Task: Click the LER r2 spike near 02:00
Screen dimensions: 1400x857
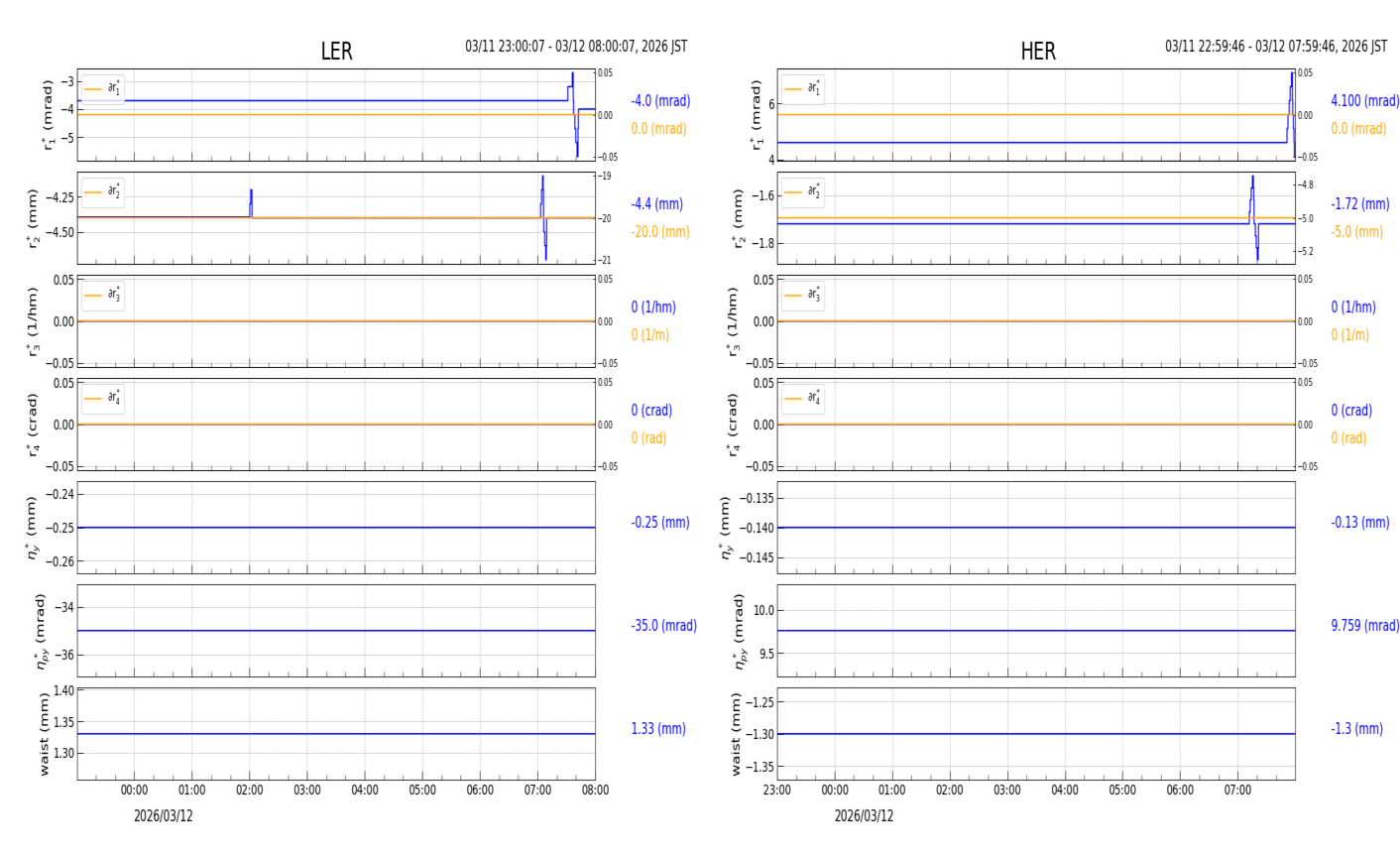Action: point(251,202)
